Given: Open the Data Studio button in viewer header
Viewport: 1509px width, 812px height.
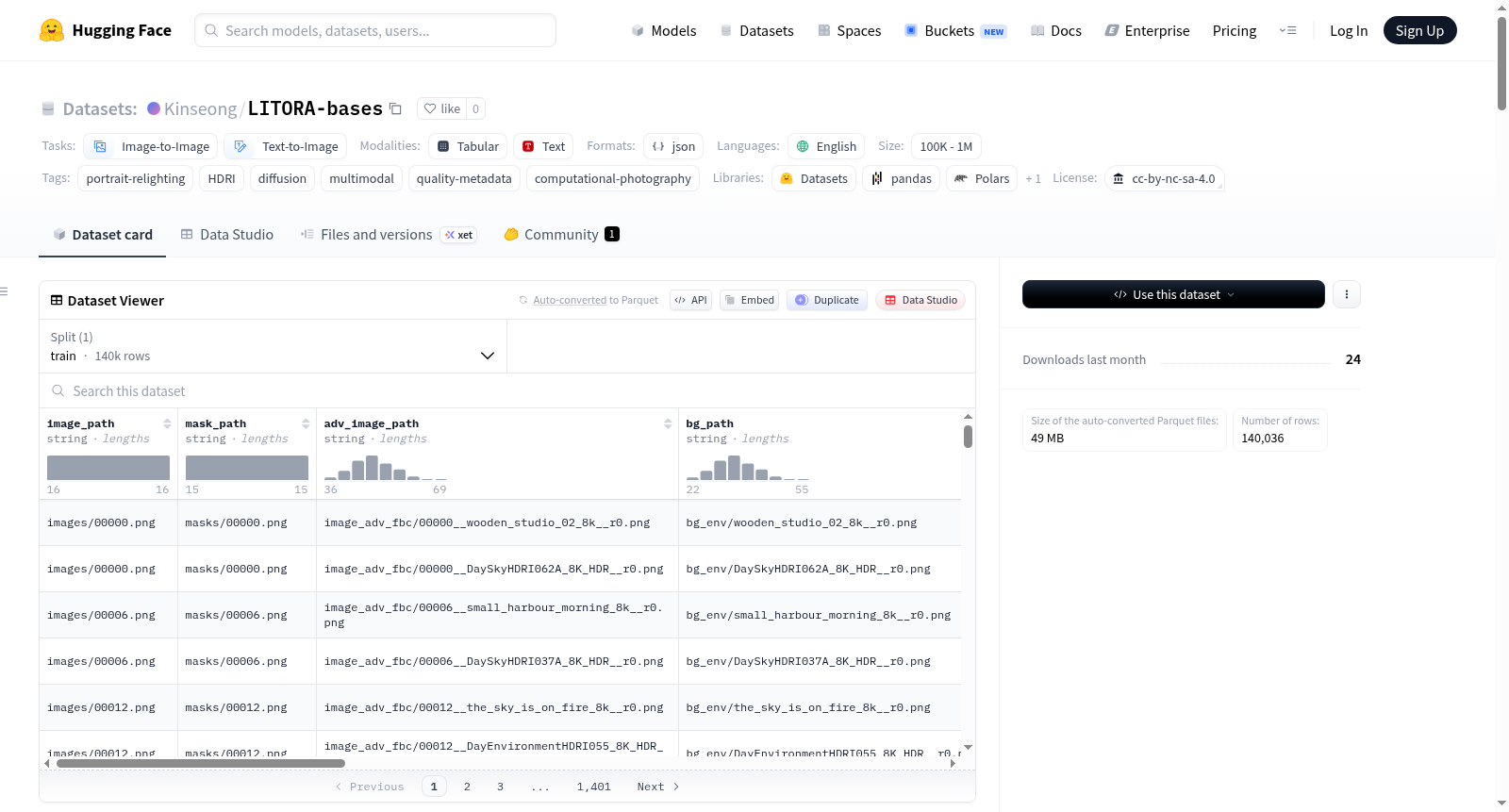Looking at the screenshot, I should (x=920, y=300).
